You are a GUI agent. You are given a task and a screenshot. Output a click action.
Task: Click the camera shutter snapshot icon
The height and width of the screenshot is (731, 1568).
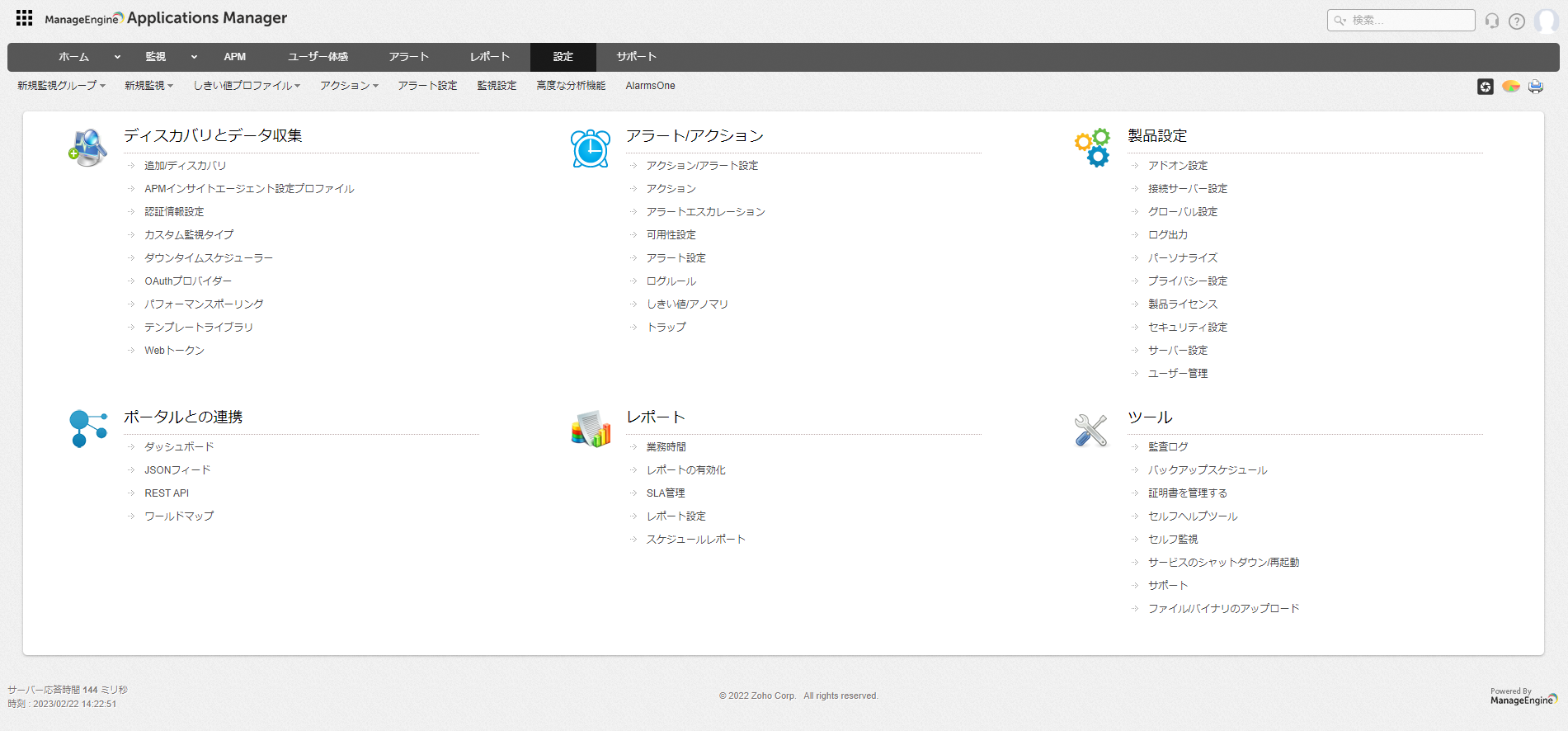click(1485, 87)
